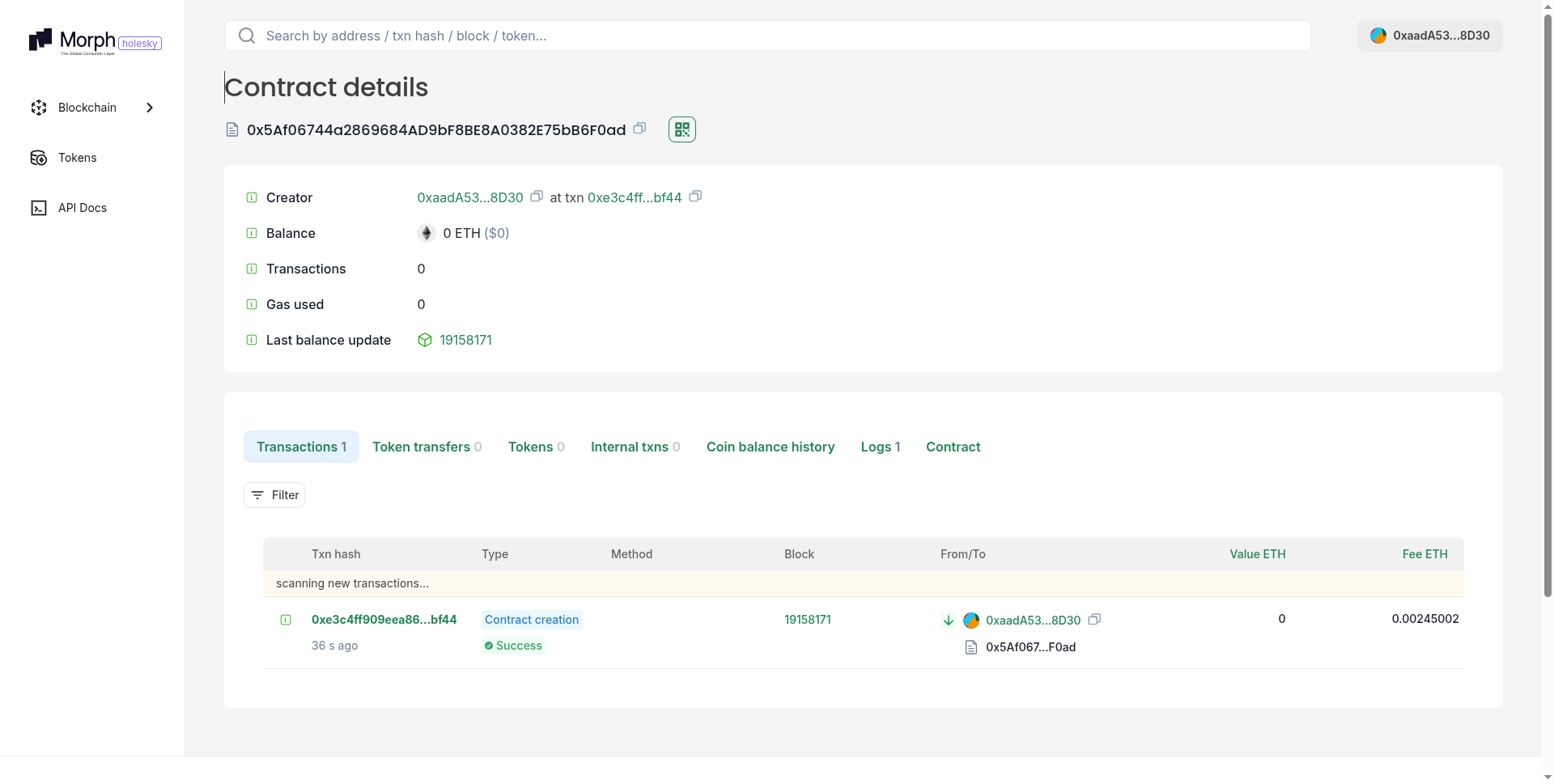Image resolution: width=1554 pixels, height=784 pixels.
Task: Open the Contract tab
Action: pyautogui.click(x=953, y=447)
